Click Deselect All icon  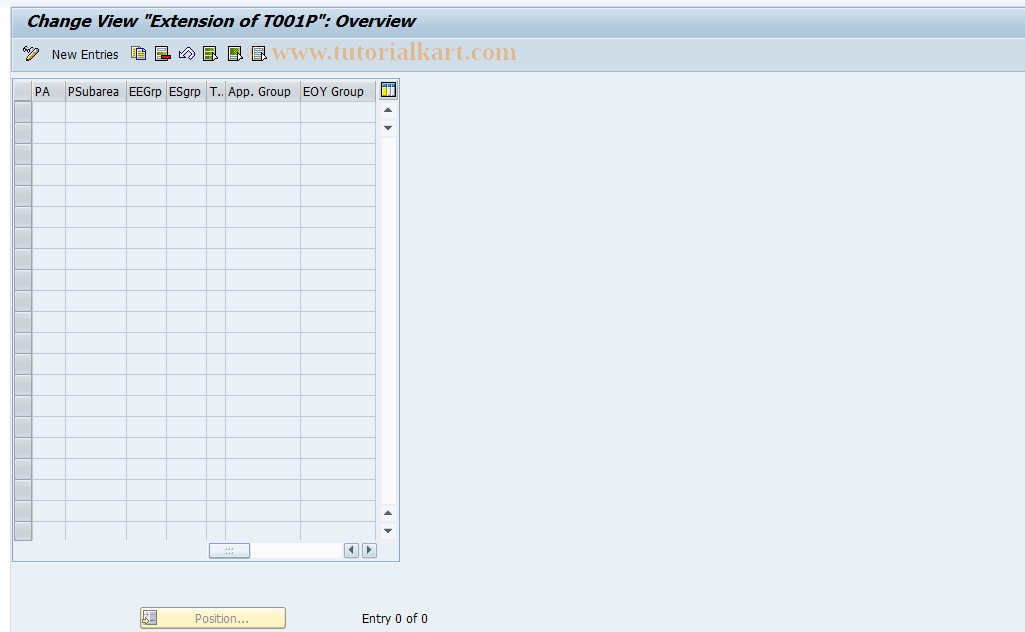coord(259,54)
